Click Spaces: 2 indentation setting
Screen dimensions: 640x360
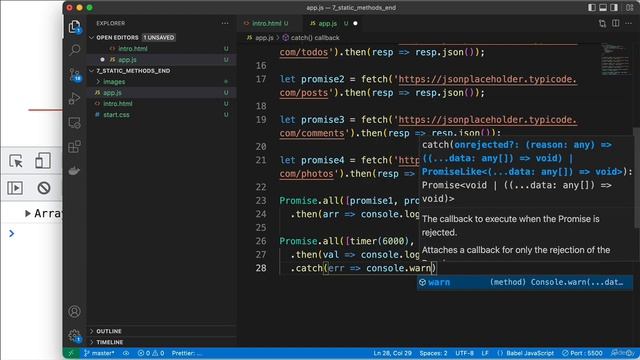click(433, 353)
